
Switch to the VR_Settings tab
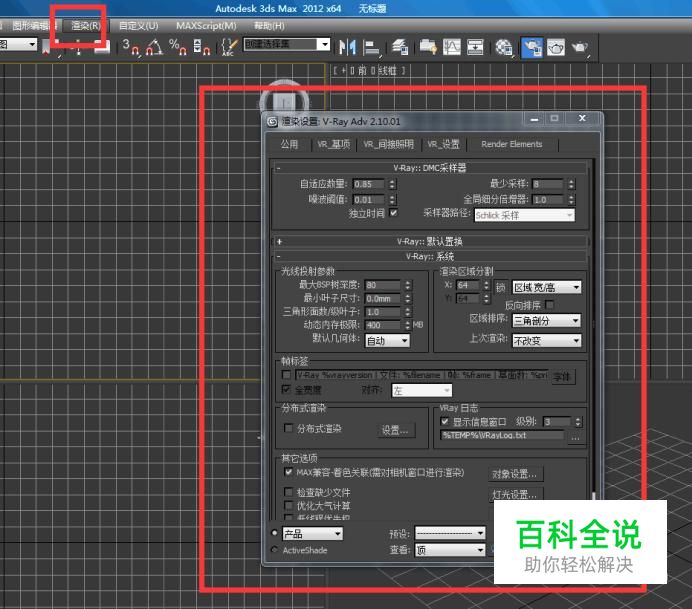coord(443,144)
